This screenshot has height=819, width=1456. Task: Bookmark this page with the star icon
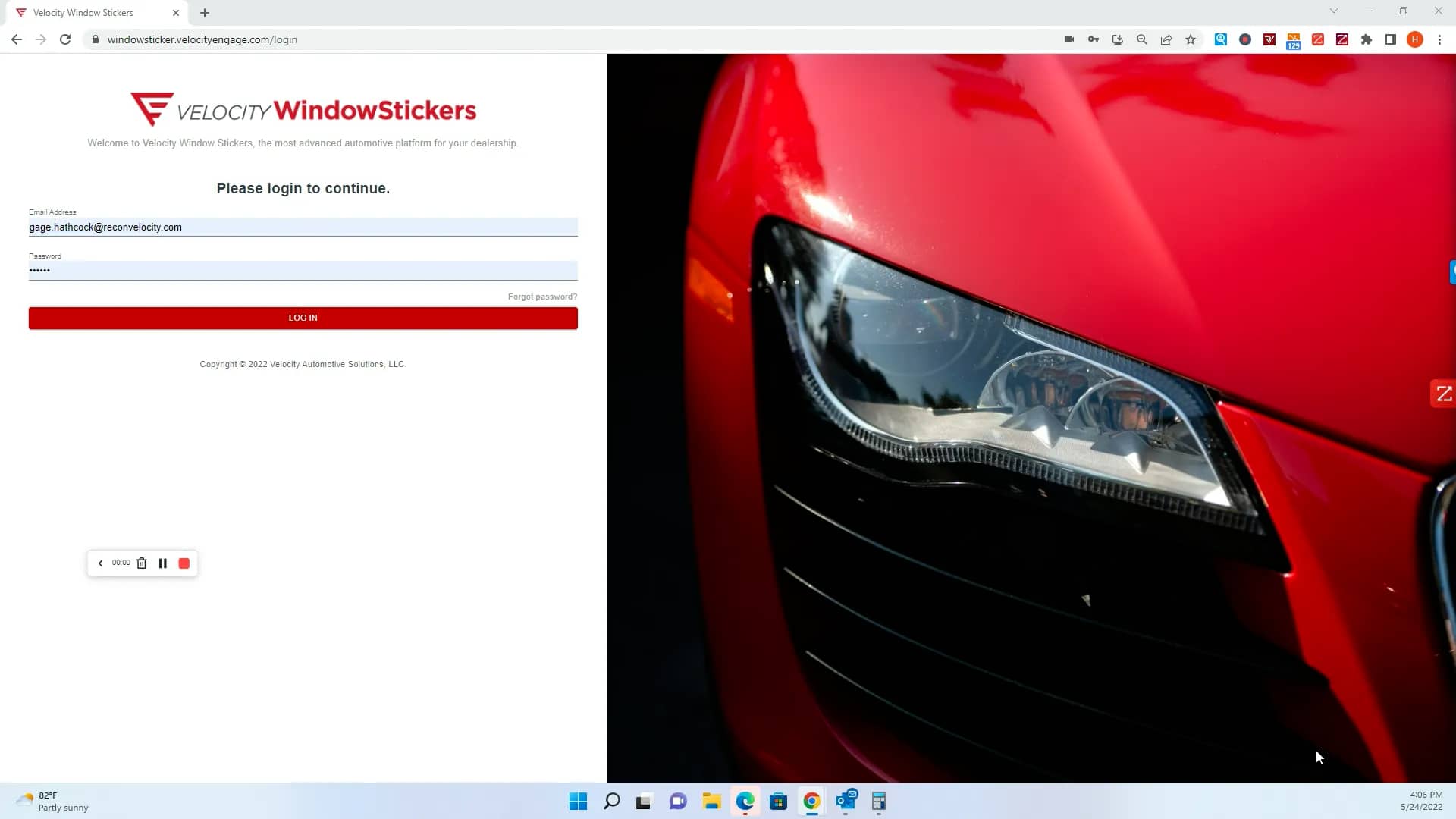click(1191, 39)
